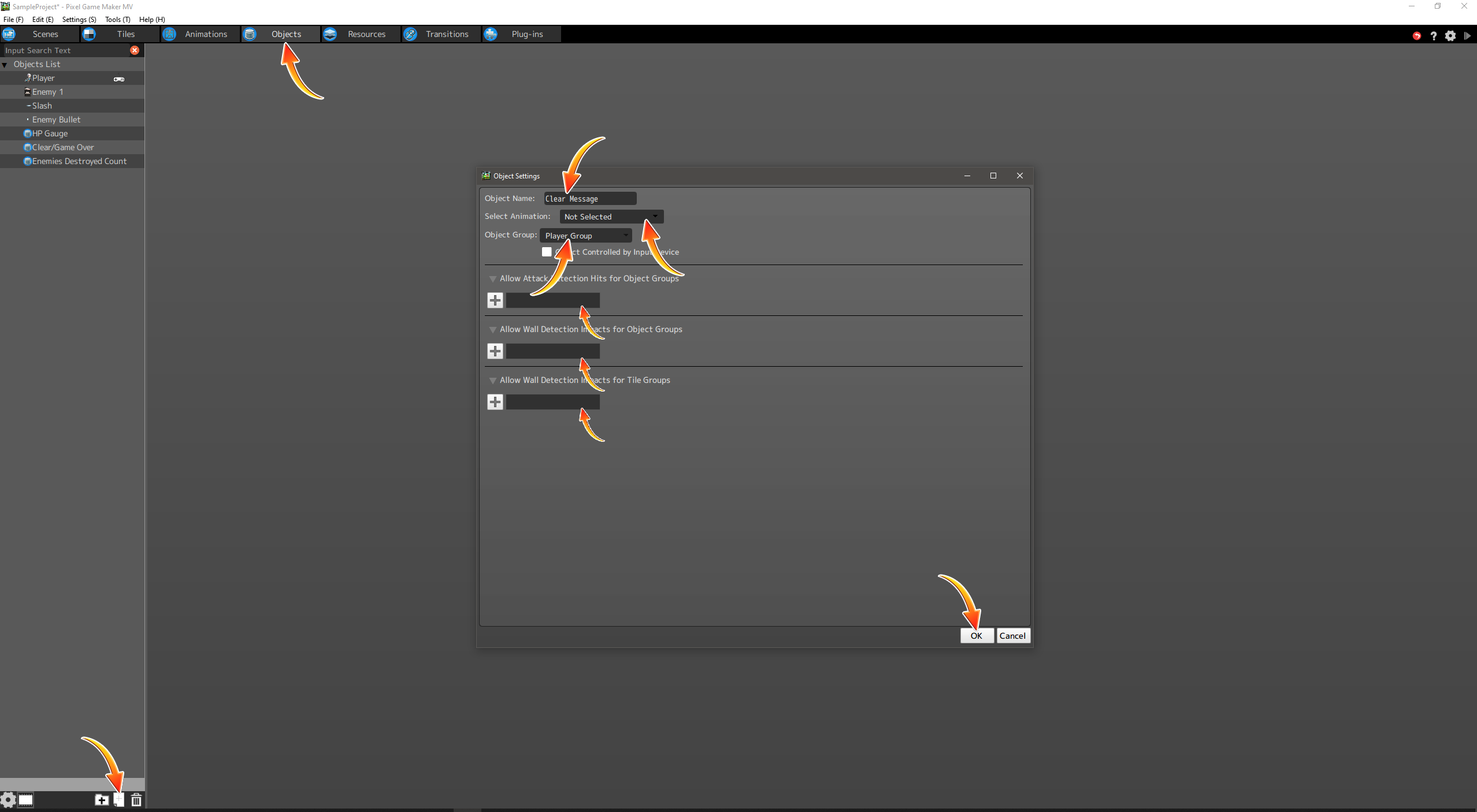Click the red undo arrow icon
The width and height of the screenshot is (1477, 812).
(x=1416, y=36)
